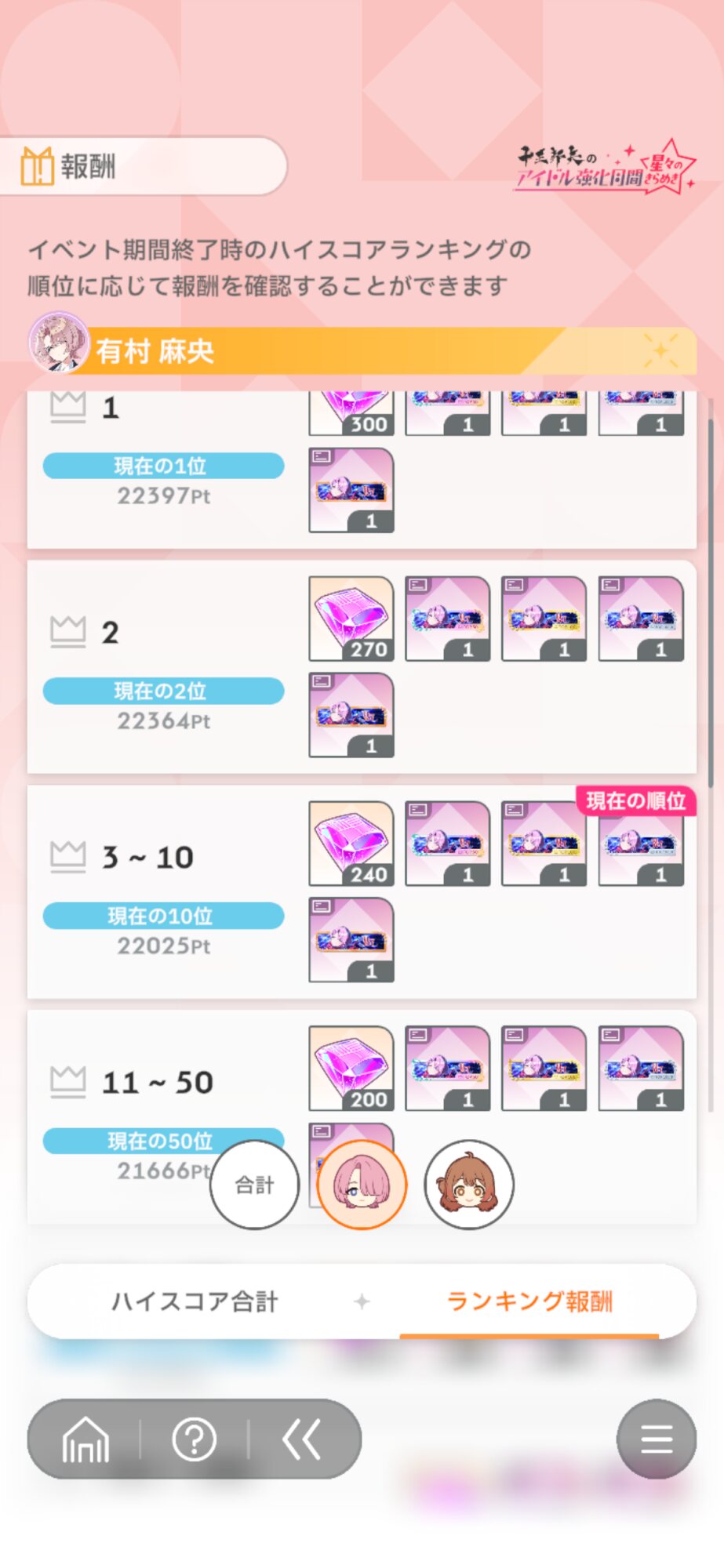Switch to the ランキング報酬 tab
Image resolution: width=724 pixels, height=1568 pixels.
[529, 1301]
